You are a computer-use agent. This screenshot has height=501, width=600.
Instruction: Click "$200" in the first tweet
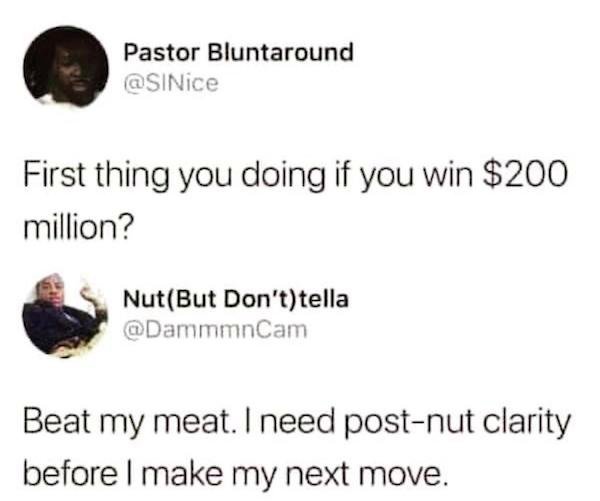coord(525,174)
